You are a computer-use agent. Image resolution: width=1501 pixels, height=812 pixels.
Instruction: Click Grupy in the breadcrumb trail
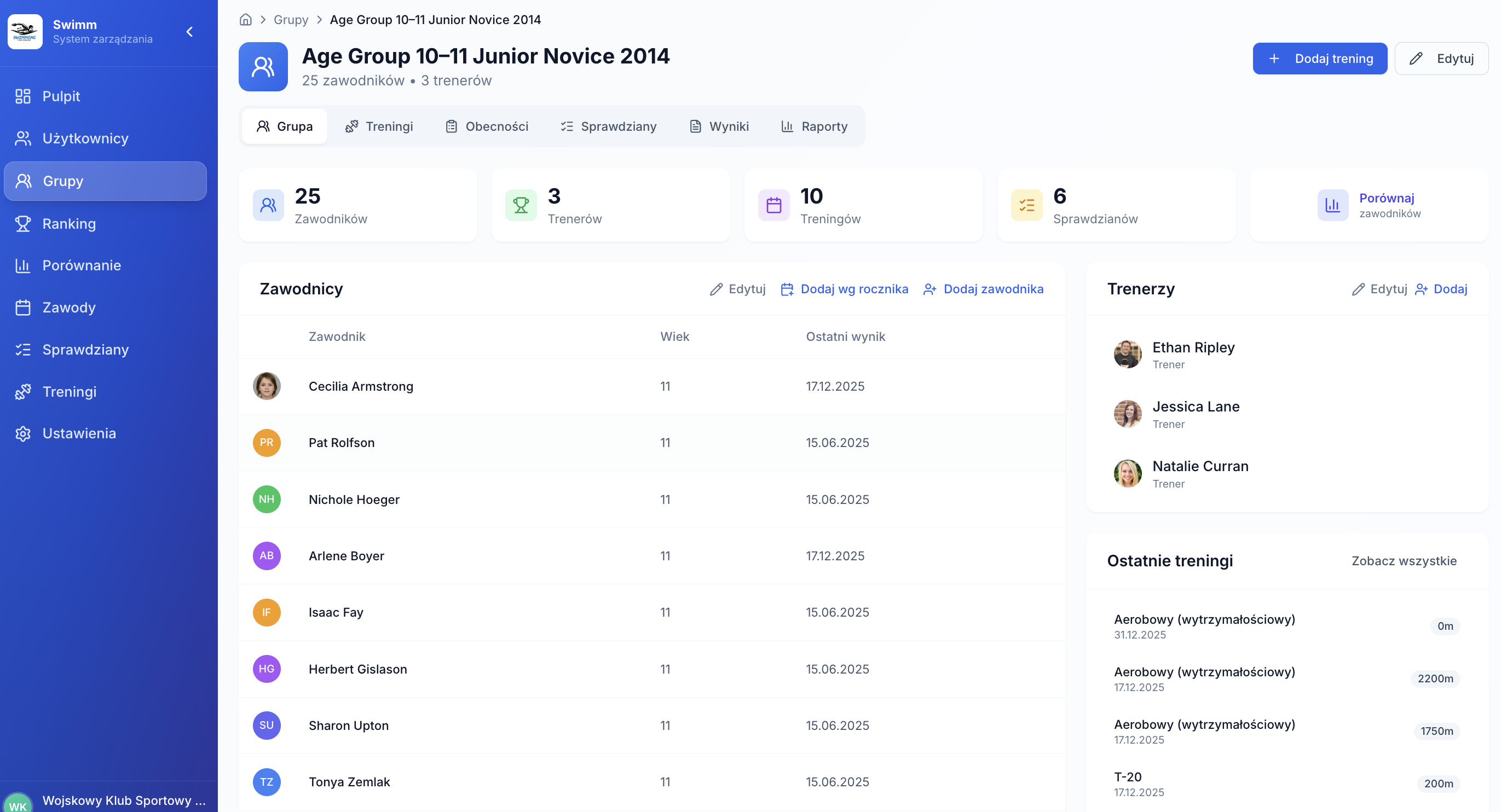click(291, 19)
